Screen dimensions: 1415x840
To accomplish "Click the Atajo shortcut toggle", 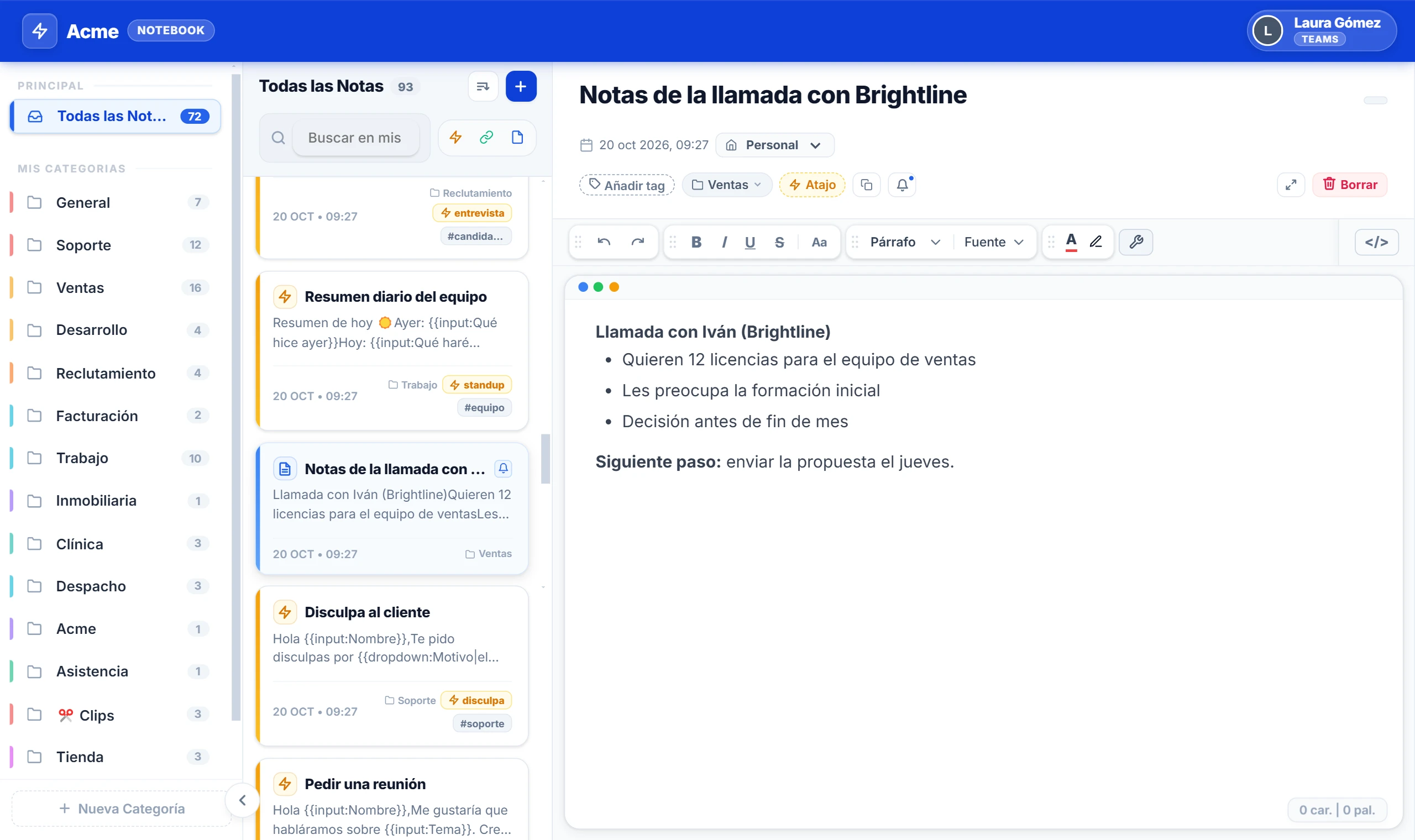I will click(x=812, y=185).
